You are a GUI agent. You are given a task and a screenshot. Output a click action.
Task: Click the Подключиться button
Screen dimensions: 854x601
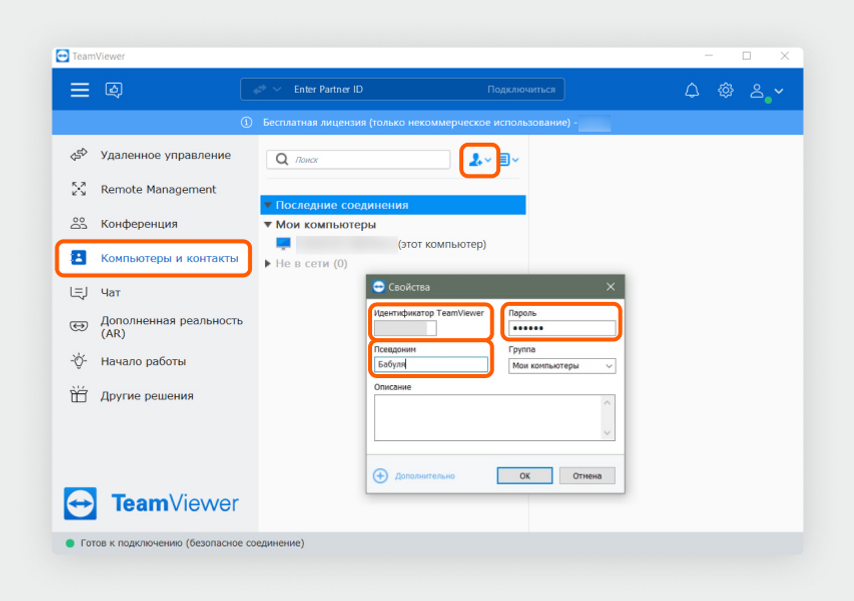[521, 89]
